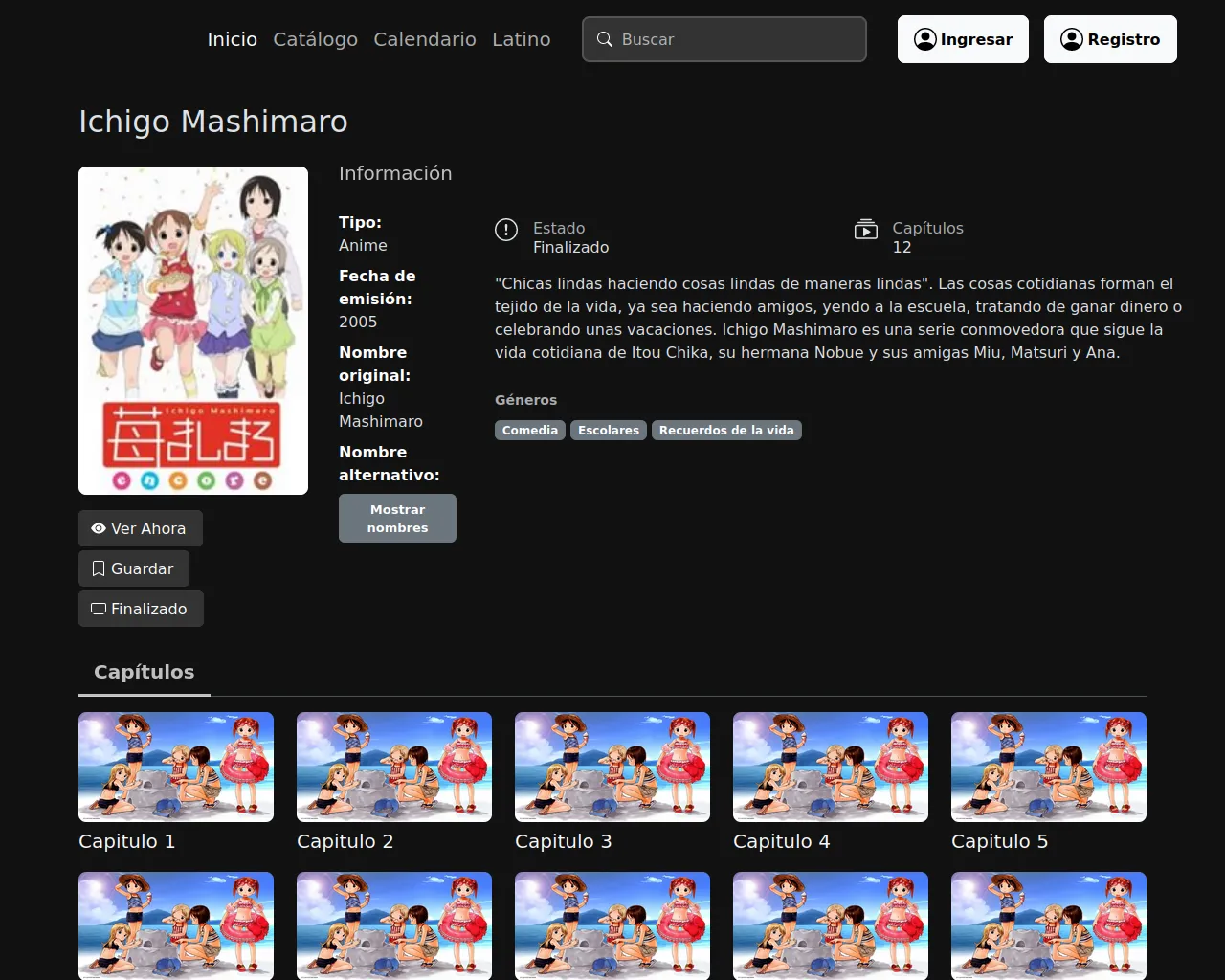The height and width of the screenshot is (980, 1225).
Task: Click the Estado exclamation icon
Action: pos(506,230)
